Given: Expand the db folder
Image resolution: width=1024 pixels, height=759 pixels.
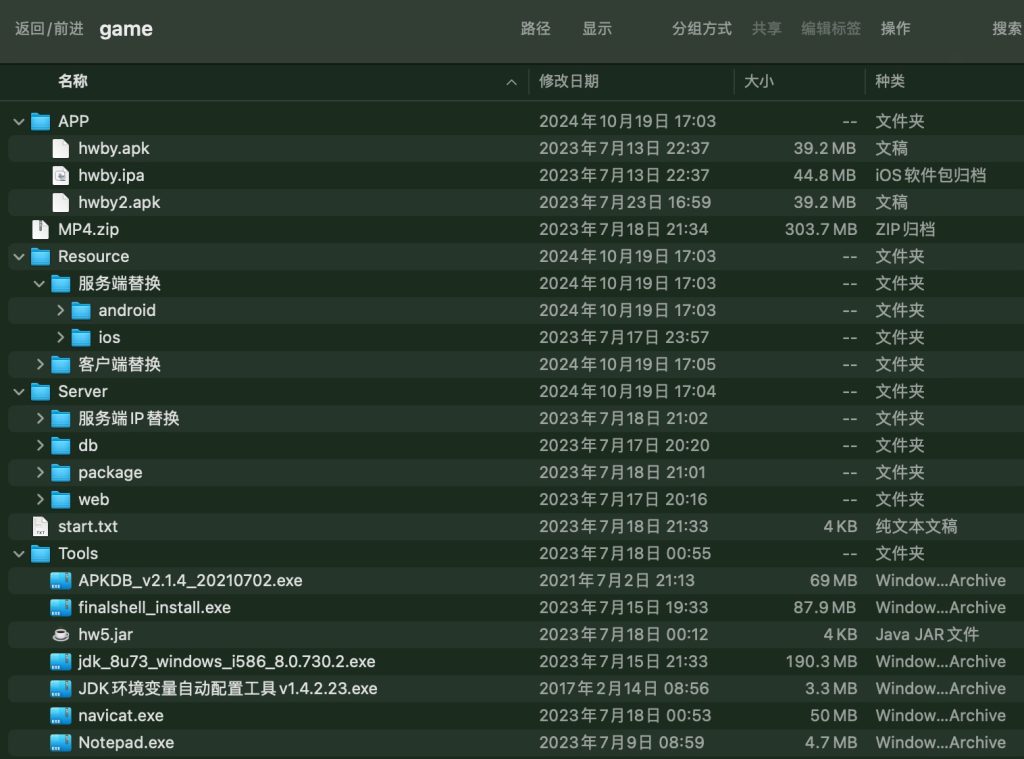Looking at the screenshot, I should click(x=40, y=445).
